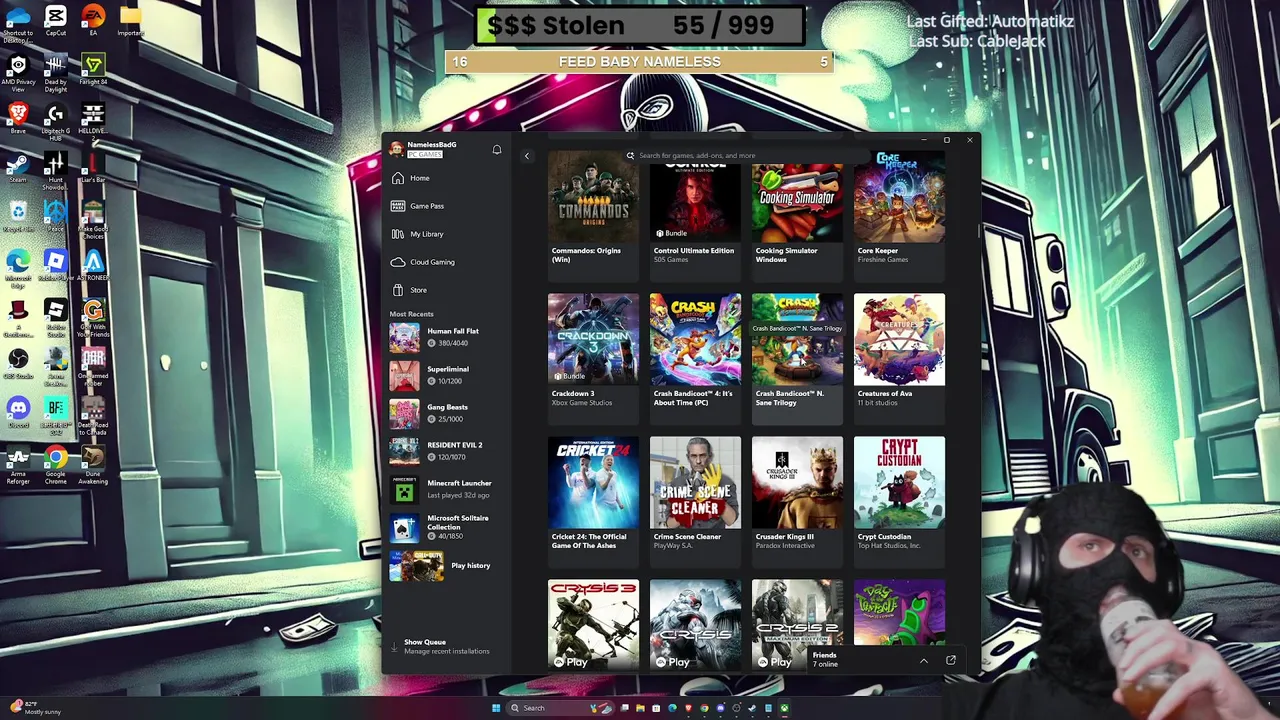This screenshot has height=720, width=1280.
Task: Open OBS Studio desktop shortcut
Action: (18, 364)
